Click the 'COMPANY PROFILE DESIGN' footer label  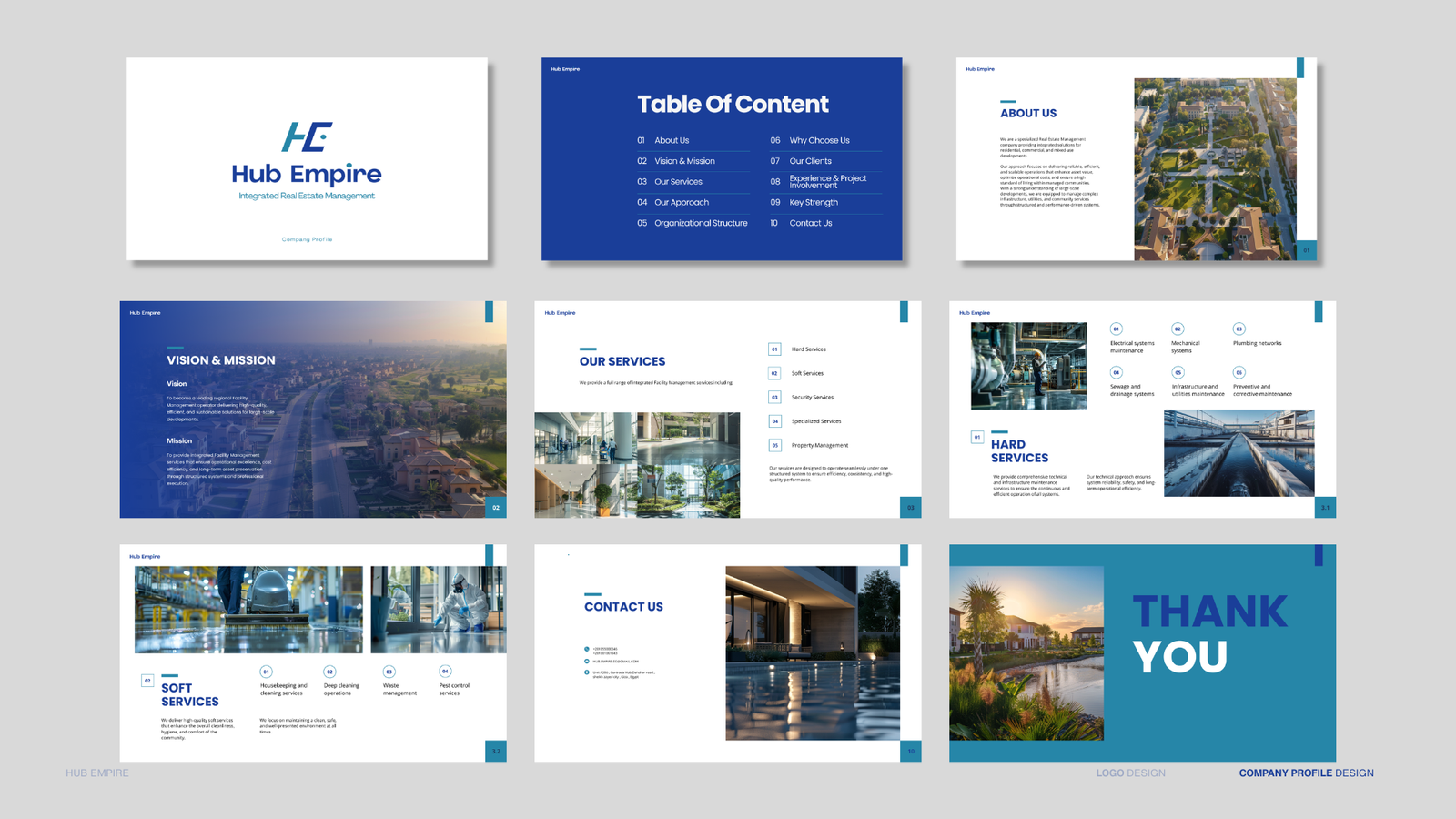pyautogui.click(x=1307, y=773)
